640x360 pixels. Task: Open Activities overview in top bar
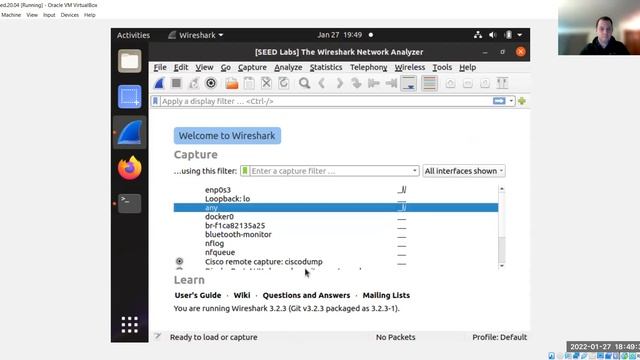click(133, 35)
